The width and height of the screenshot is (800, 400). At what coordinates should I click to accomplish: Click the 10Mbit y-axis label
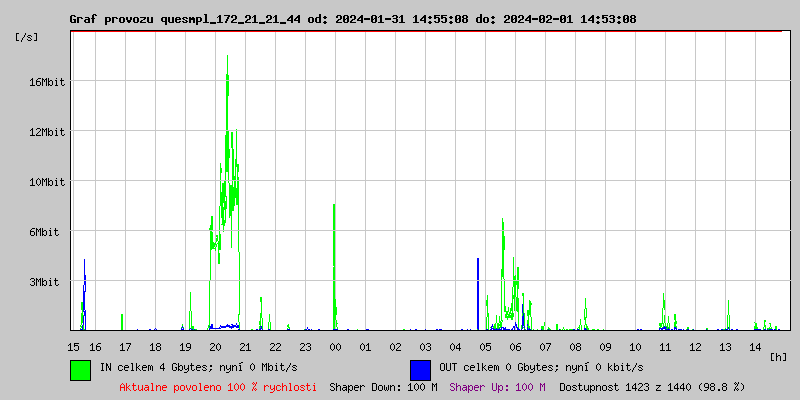pos(47,182)
